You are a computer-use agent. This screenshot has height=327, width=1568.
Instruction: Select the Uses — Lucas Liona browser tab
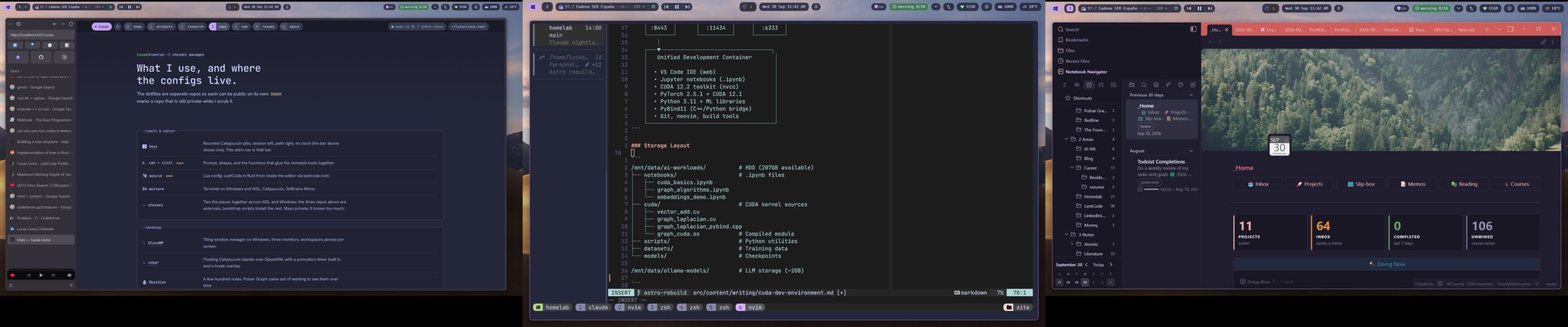[x=42, y=240]
